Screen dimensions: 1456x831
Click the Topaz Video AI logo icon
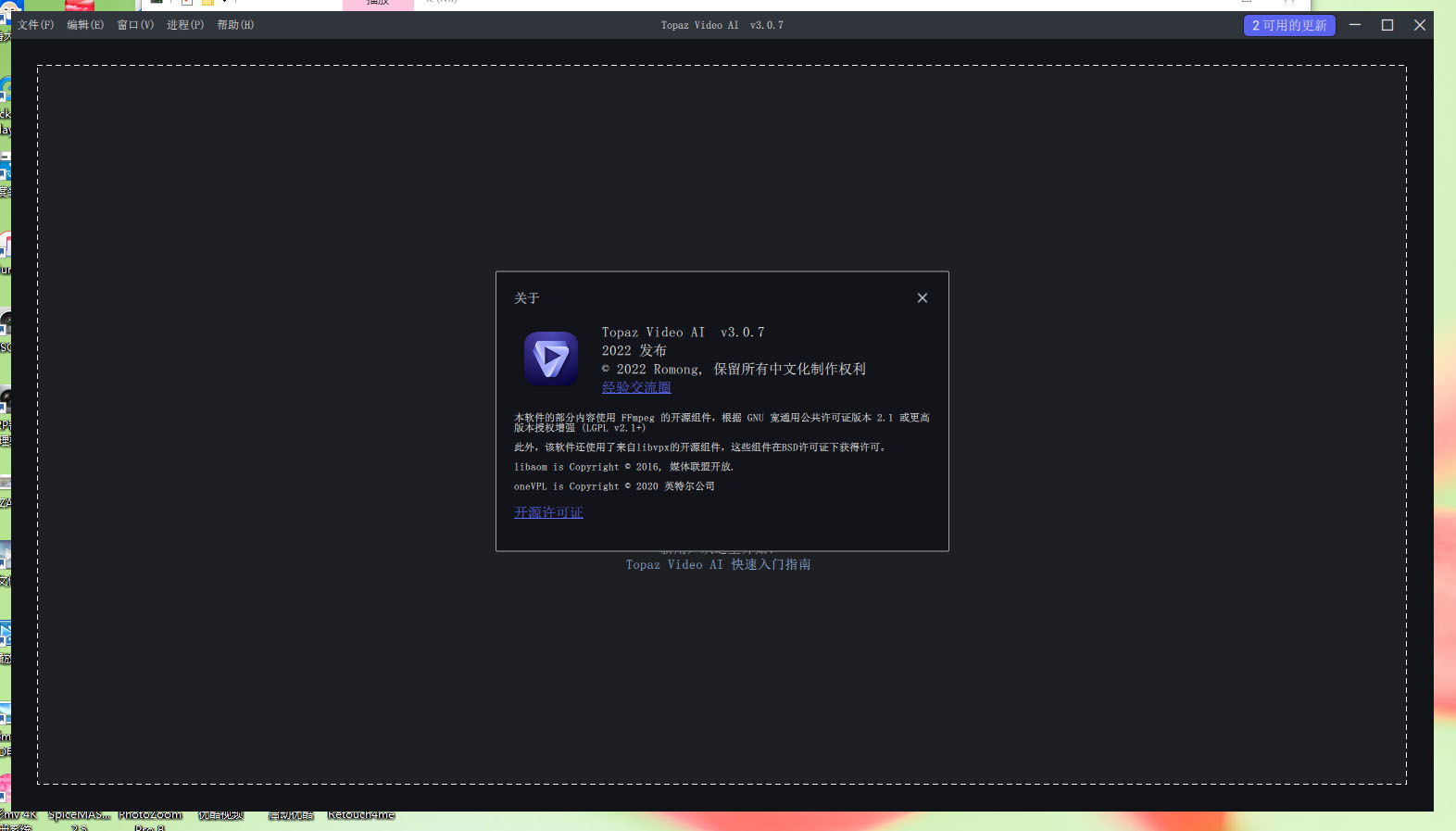click(x=551, y=359)
